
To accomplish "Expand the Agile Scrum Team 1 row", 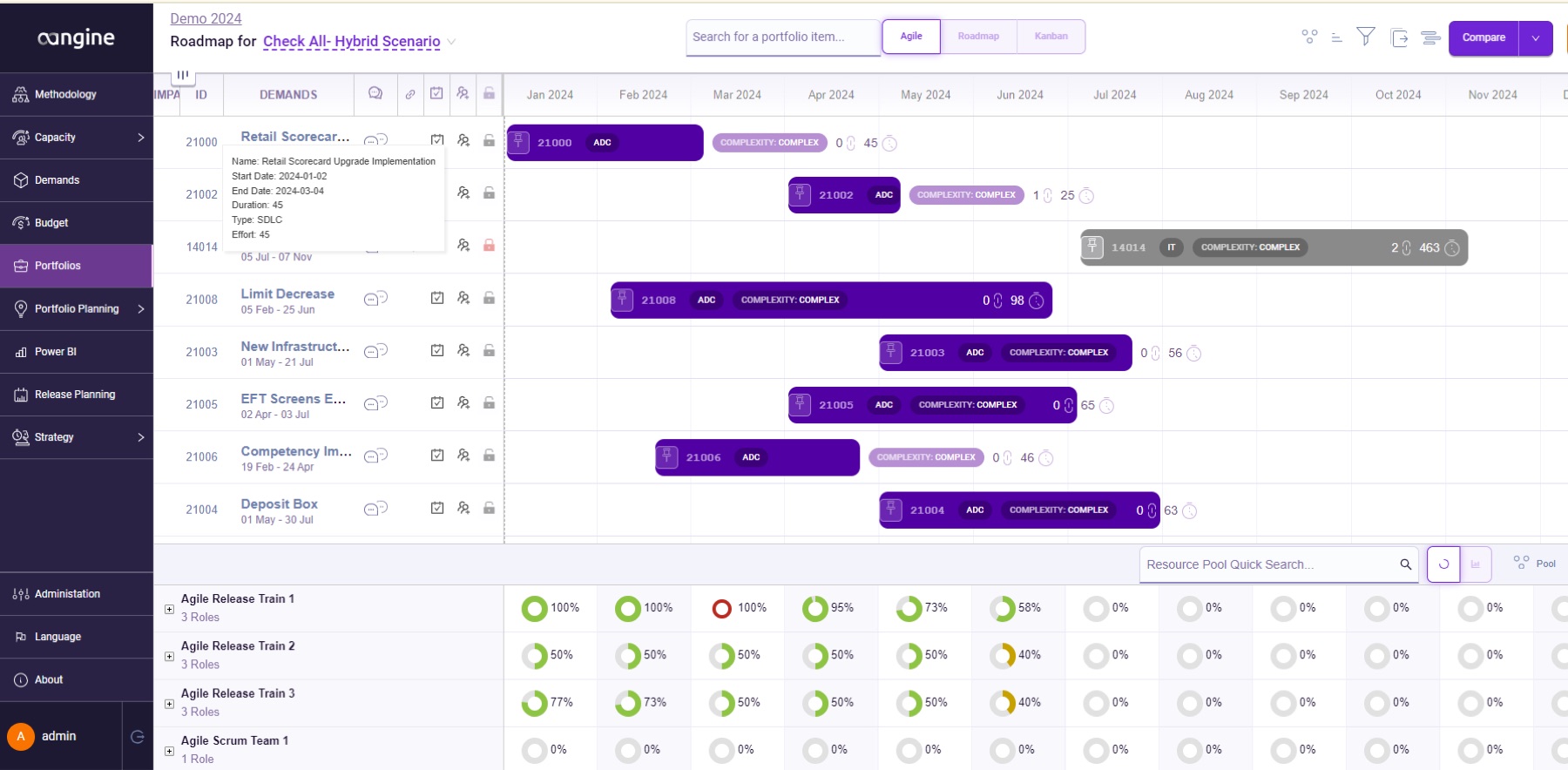I will pyautogui.click(x=169, y=751).
